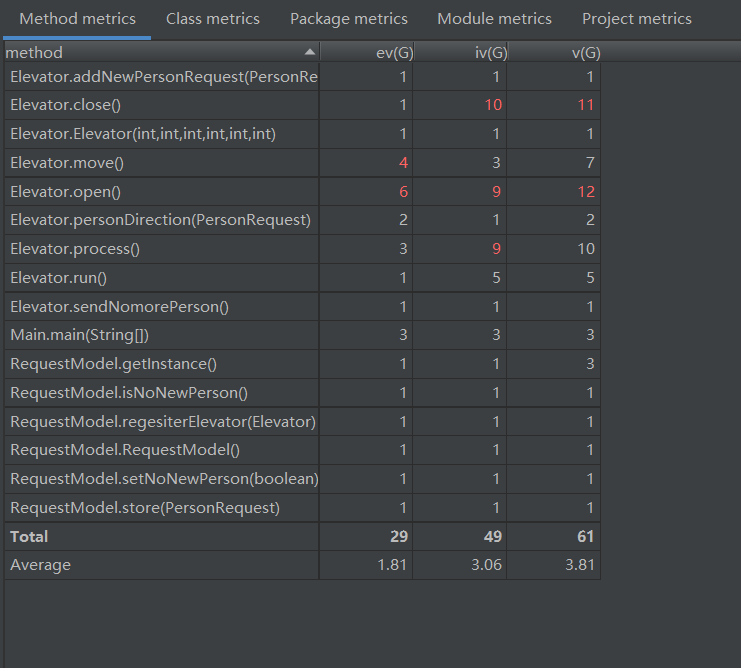Sort by the v(G) column header
The image size is (741, 668).
pyautogui.click(x=584, y=52)
